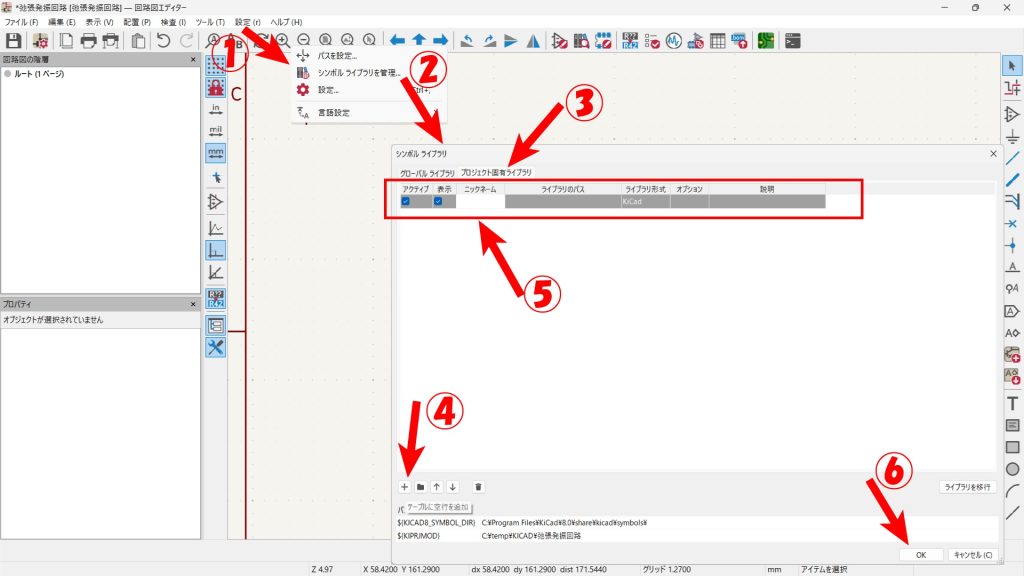Click the ニックネーム cell to edit
The image size is (1024, 576).
tap(480, 201)
